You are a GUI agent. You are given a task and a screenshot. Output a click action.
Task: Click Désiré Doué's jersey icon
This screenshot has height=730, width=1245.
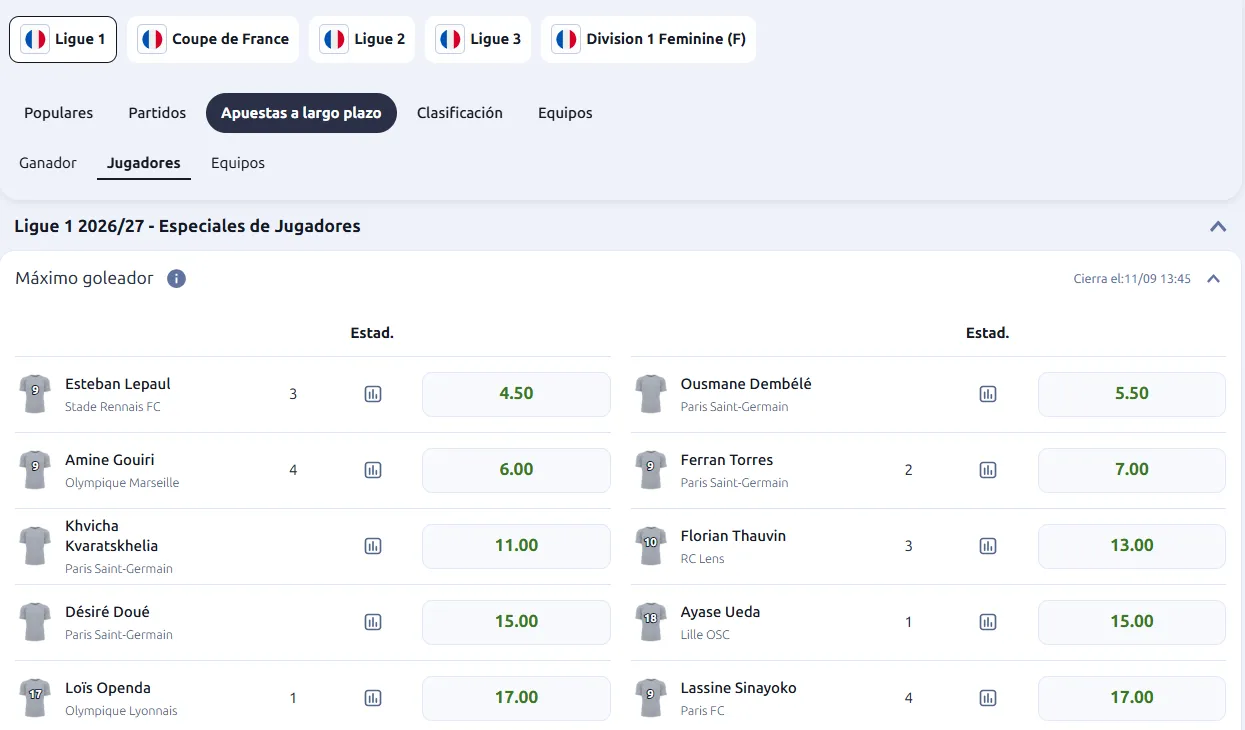point(35,622)
